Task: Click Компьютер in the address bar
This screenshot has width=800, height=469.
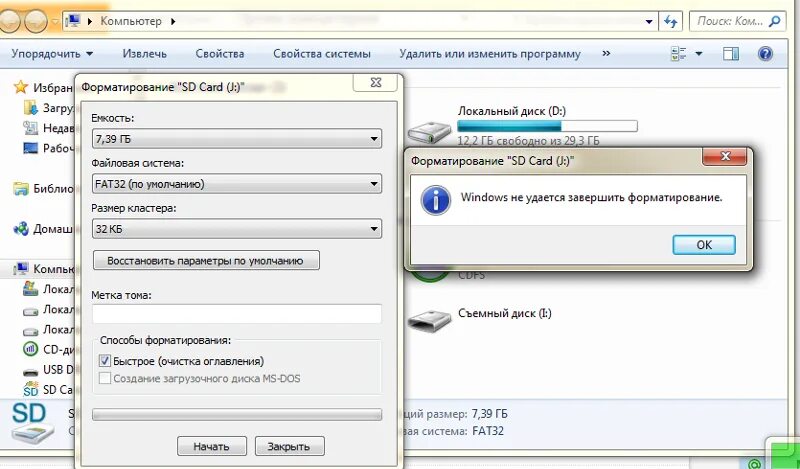Action: [131, 21]
